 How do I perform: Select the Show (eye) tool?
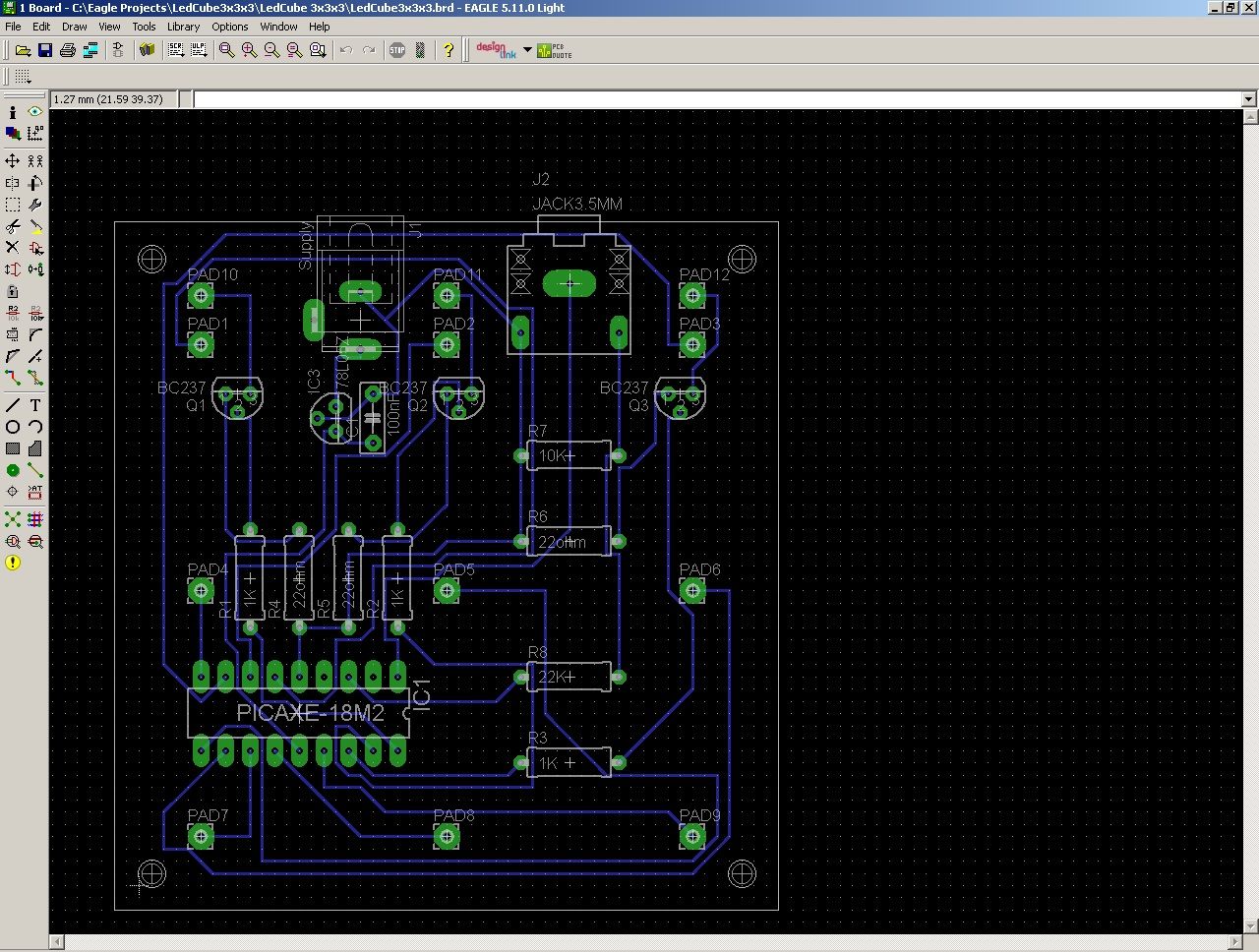pyautogui.click(x=35, y=112)
